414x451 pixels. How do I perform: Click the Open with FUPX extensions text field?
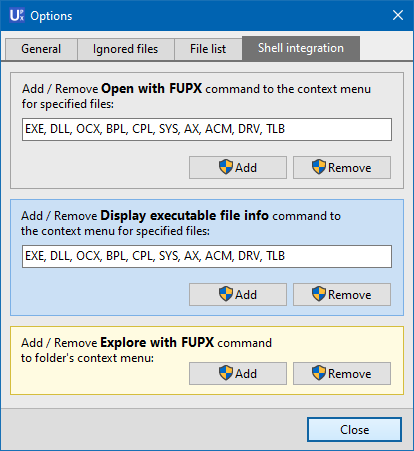(x=207, y=129)
